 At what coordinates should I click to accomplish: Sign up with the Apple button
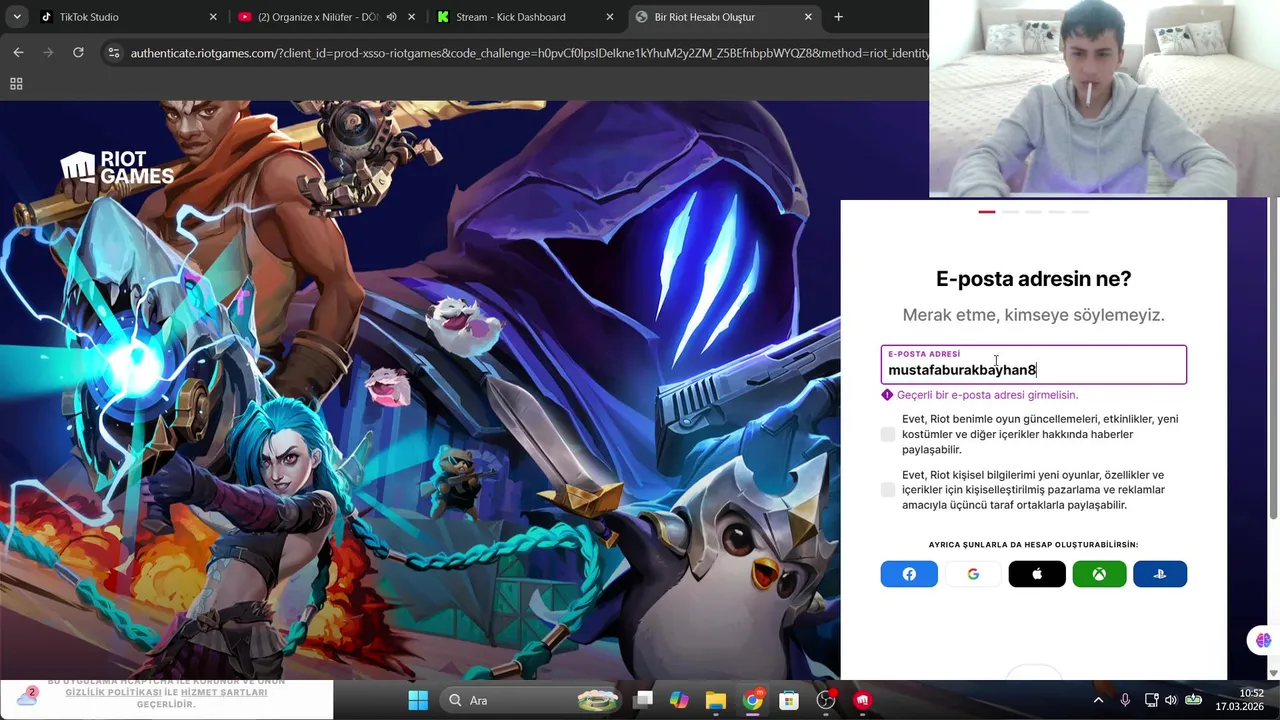tap(1037, 574)
